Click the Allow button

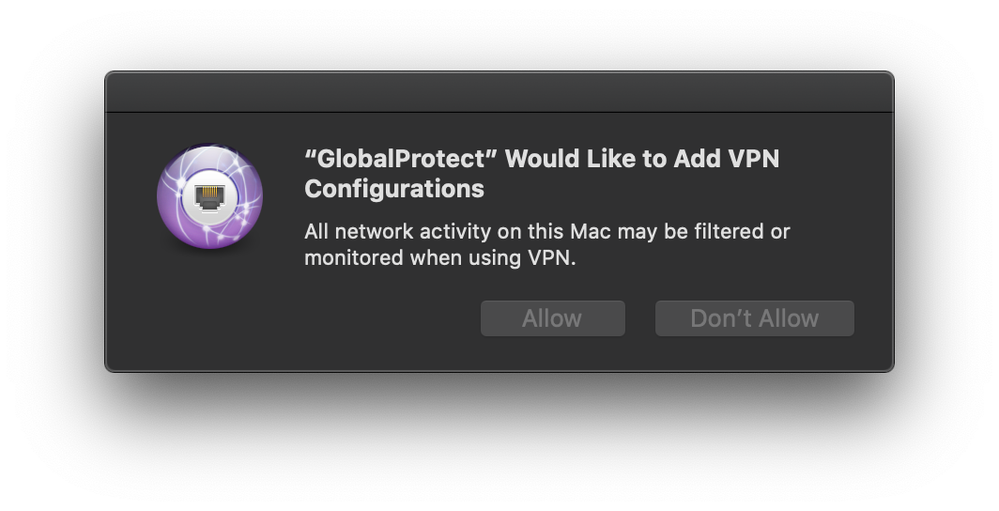[x=552, y=318]
